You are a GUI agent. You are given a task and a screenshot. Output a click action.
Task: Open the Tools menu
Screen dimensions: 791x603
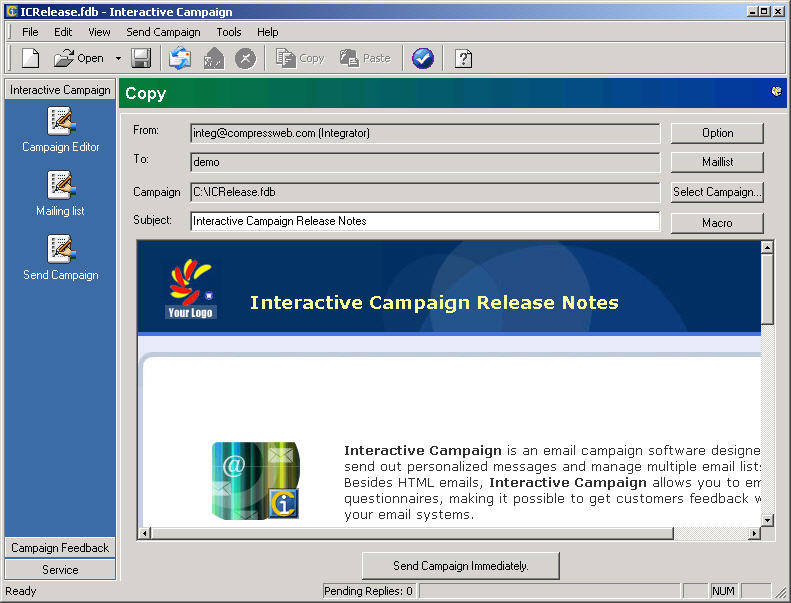click(x=229, y=32)
